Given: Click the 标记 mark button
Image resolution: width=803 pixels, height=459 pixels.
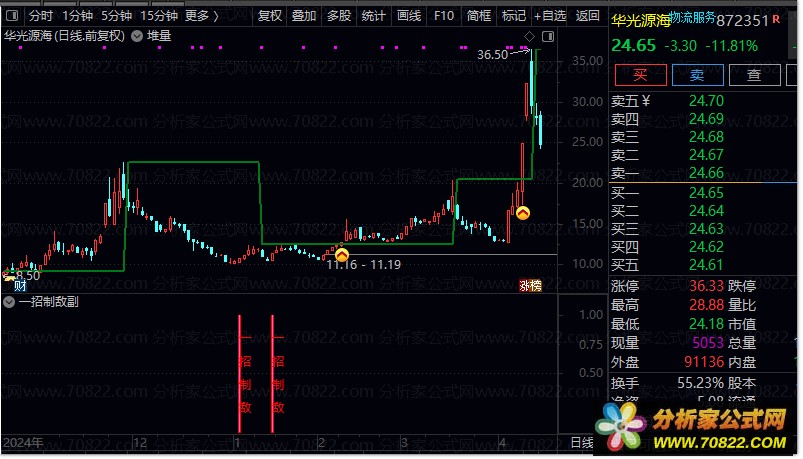Looking at the screenshot, I should point(514,16).
